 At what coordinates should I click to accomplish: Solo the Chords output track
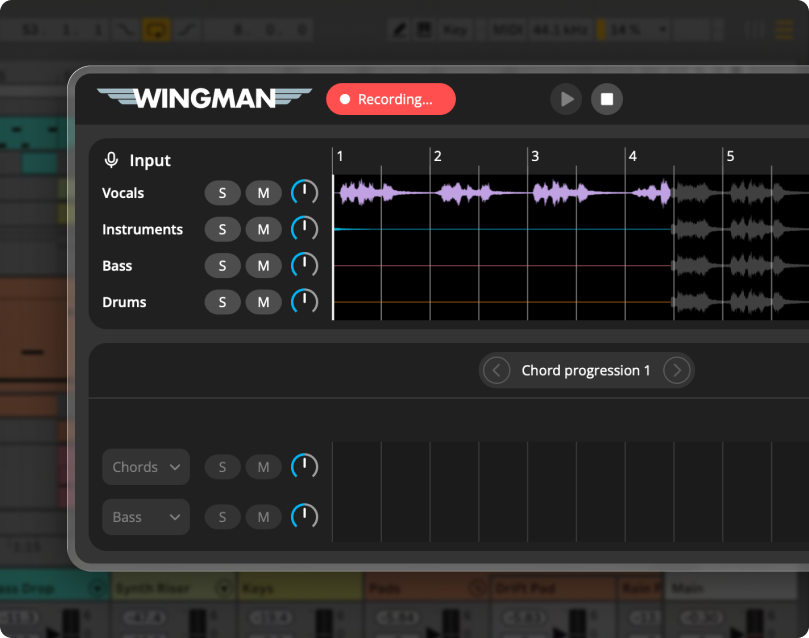[222, 467]
